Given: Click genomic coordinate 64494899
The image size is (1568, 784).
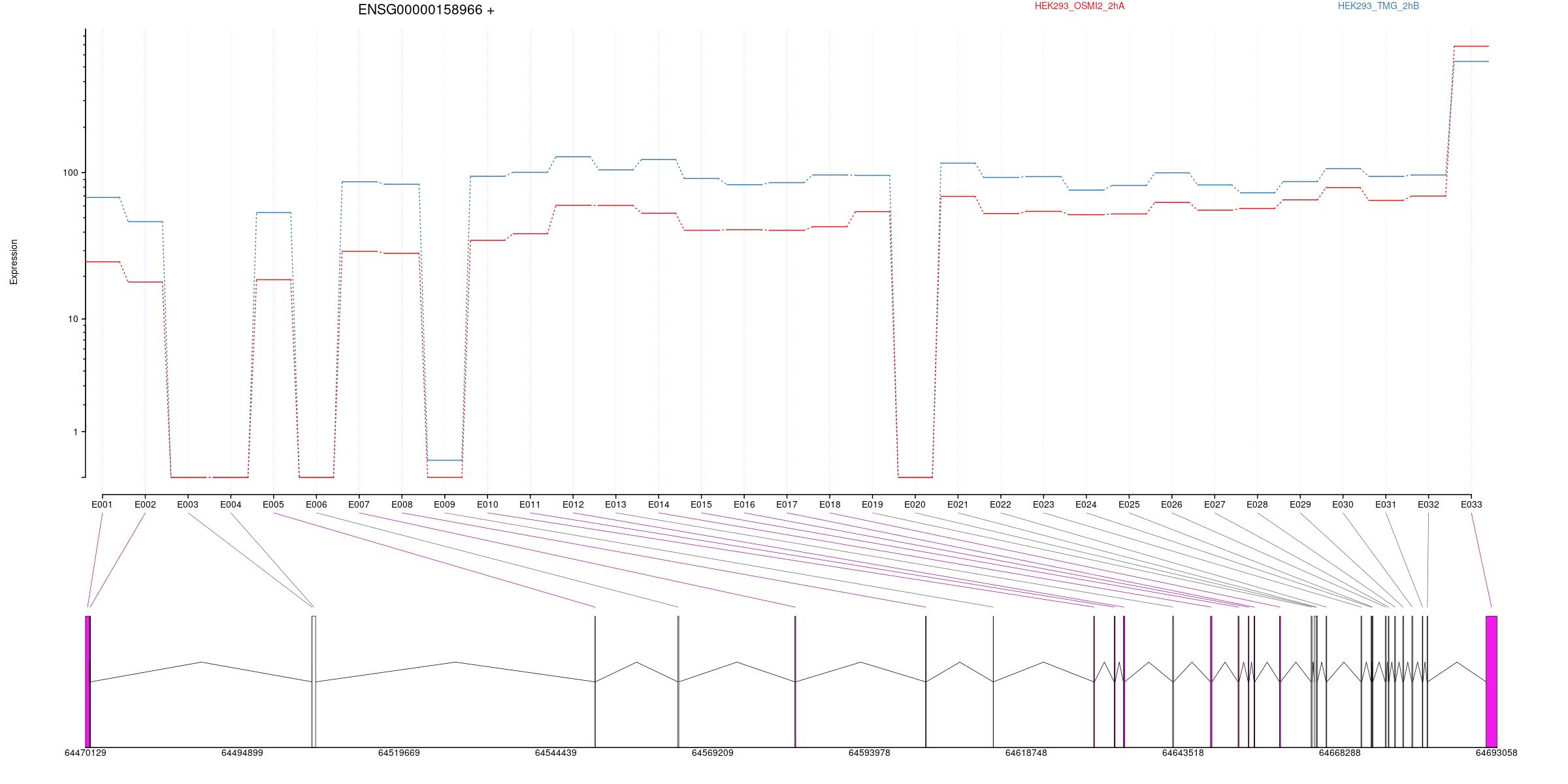Looking at the screenshot, I should (x=242, y=753).
